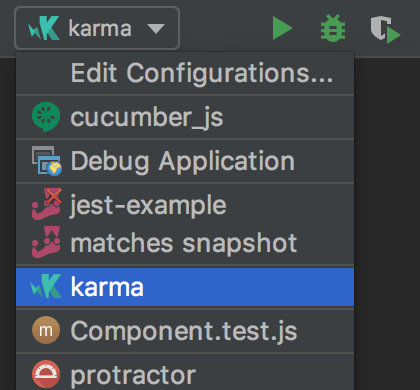Pick the jest-example run configuration
Image resolution: width=420 pixels, height=390 pixels.
[x=185, y=204]
